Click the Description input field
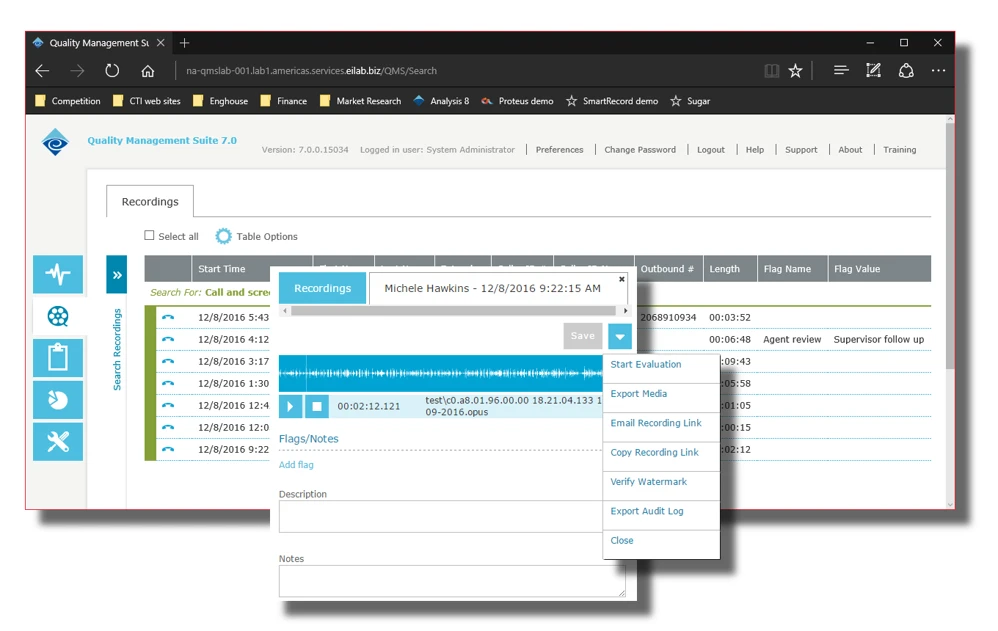 440,516
